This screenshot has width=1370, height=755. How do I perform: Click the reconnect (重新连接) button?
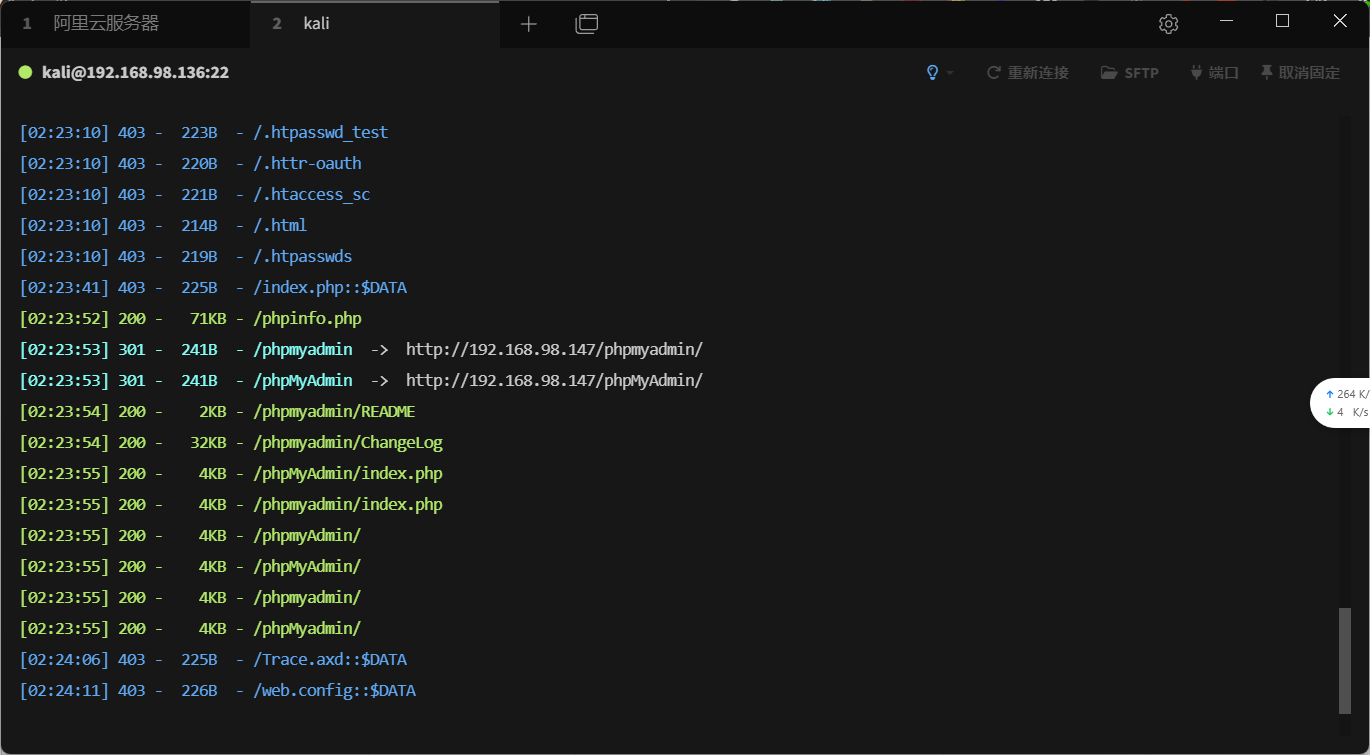tap(1027, 73)
